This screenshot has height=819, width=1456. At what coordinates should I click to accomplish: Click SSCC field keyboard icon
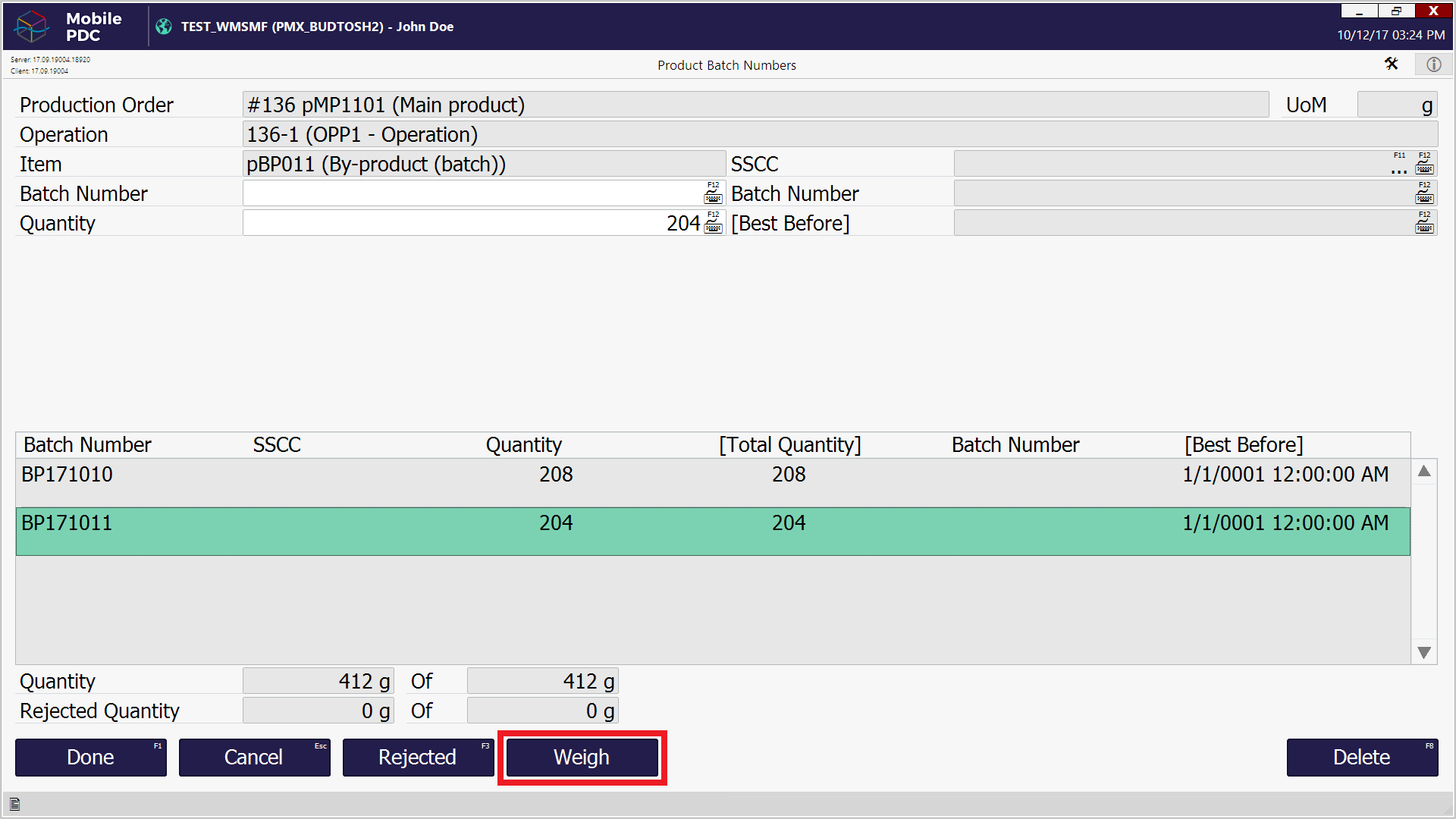pos(1424,165)
